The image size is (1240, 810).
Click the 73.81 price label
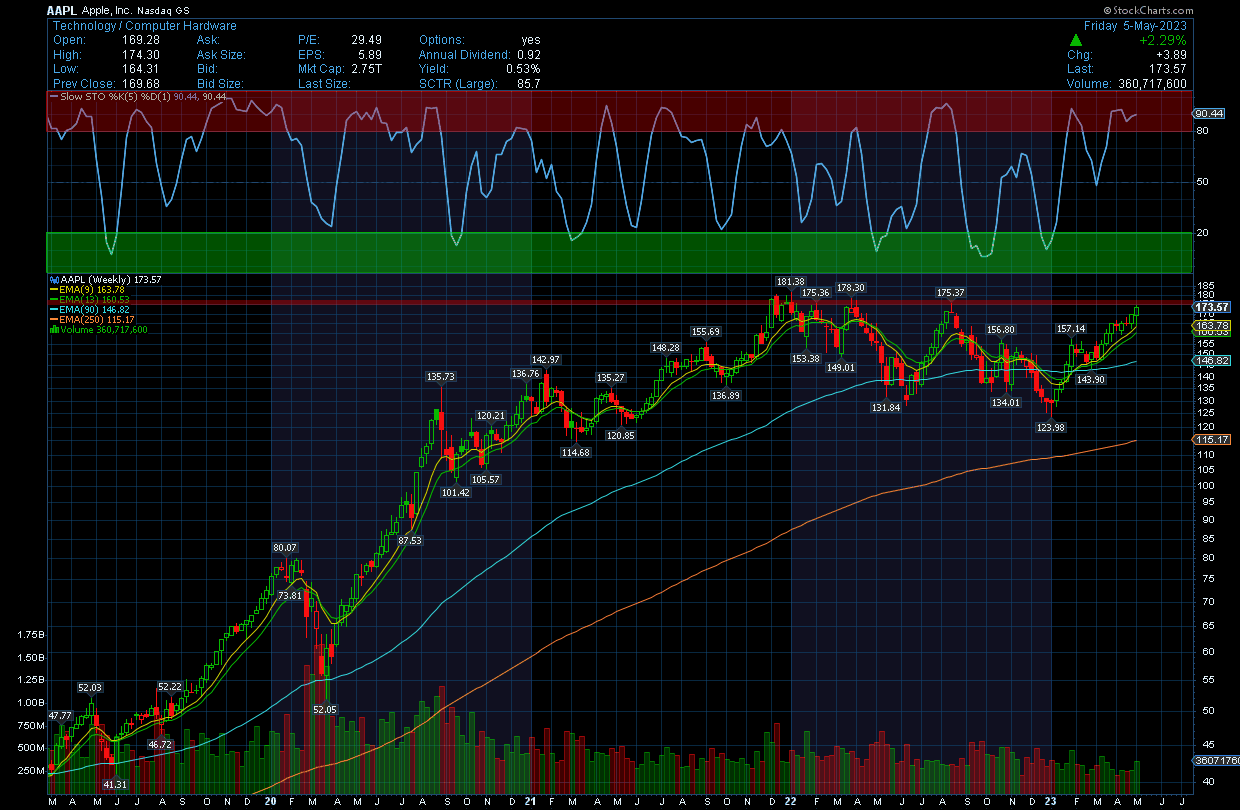[x=289, y=596]
